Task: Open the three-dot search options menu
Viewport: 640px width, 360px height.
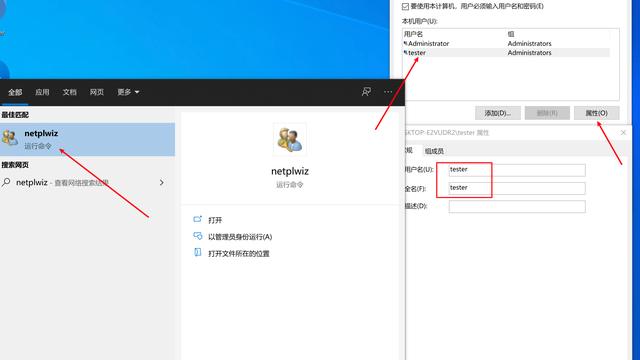Action: click(x=388, y=92)
